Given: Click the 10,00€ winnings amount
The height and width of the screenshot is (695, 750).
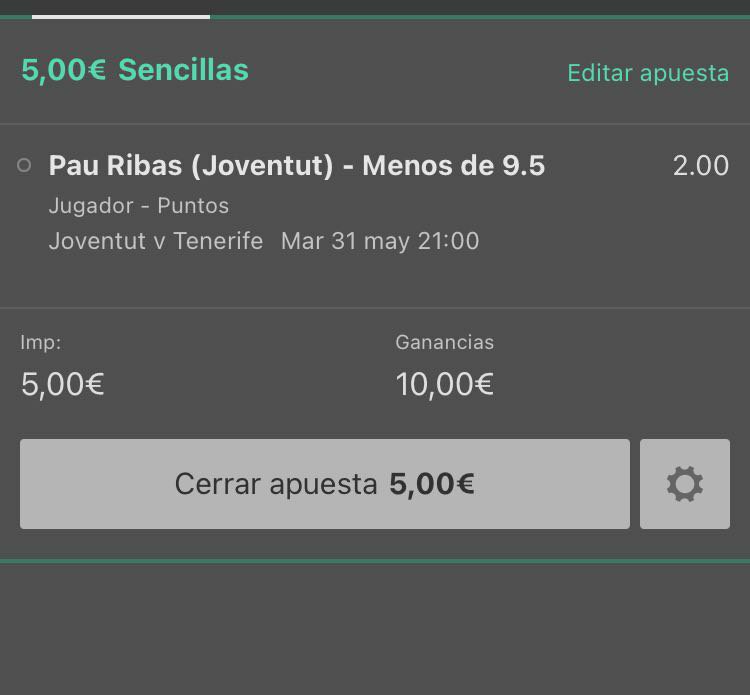Looking at the screenshot, I should click(444, 384).
